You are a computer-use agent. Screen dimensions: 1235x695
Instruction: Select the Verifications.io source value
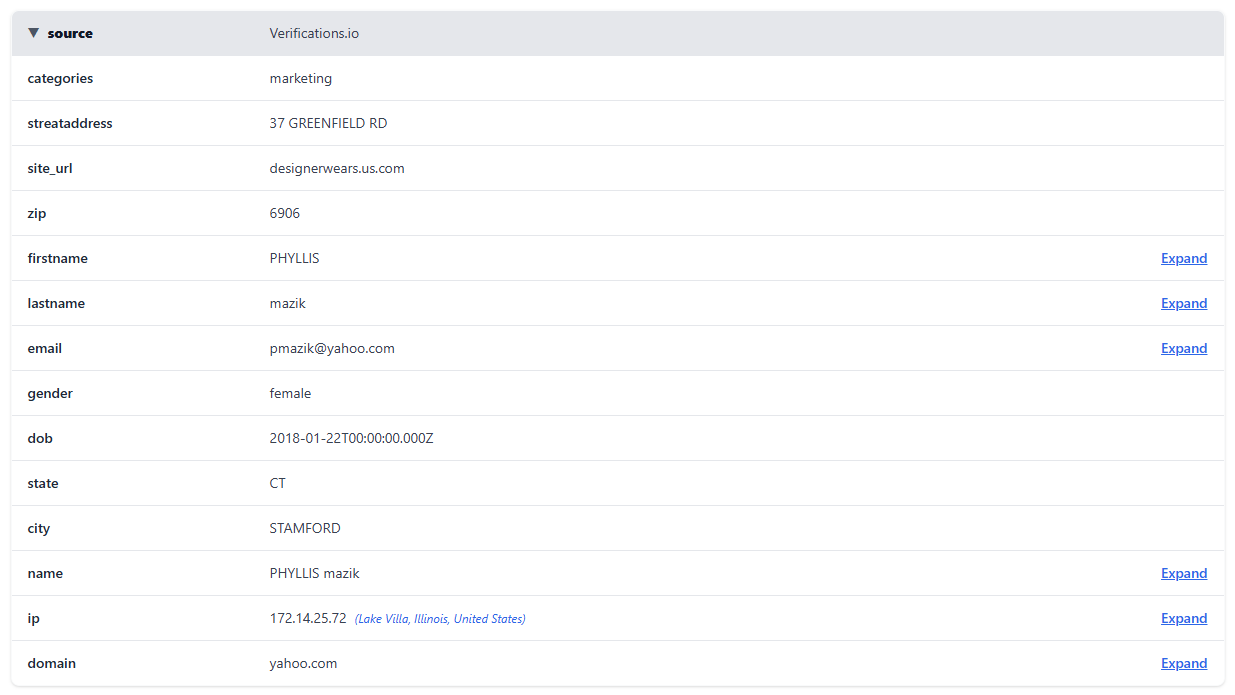point(314,33)
